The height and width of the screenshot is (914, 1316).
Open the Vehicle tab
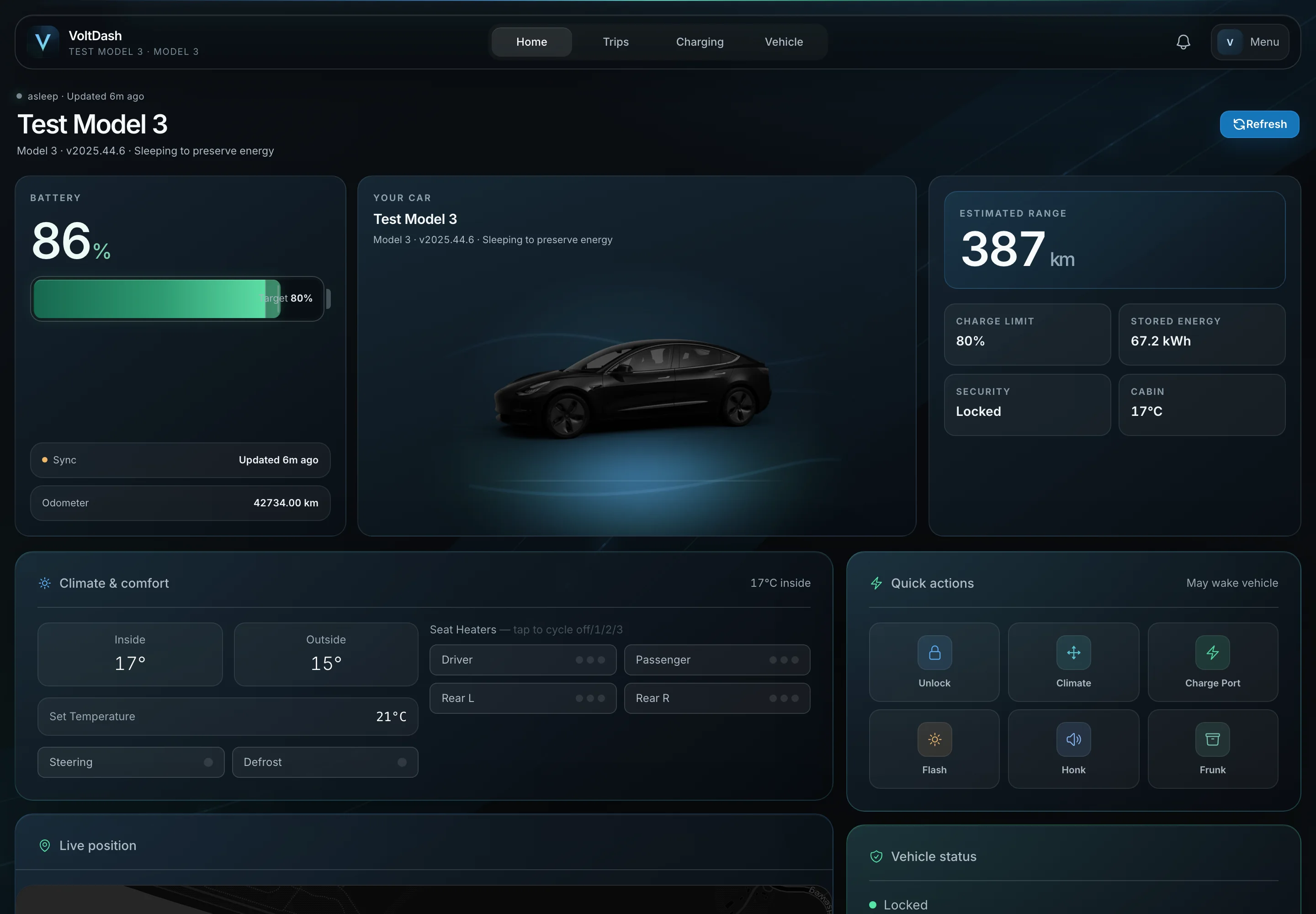pyautogui.click(x=784, y=42)
